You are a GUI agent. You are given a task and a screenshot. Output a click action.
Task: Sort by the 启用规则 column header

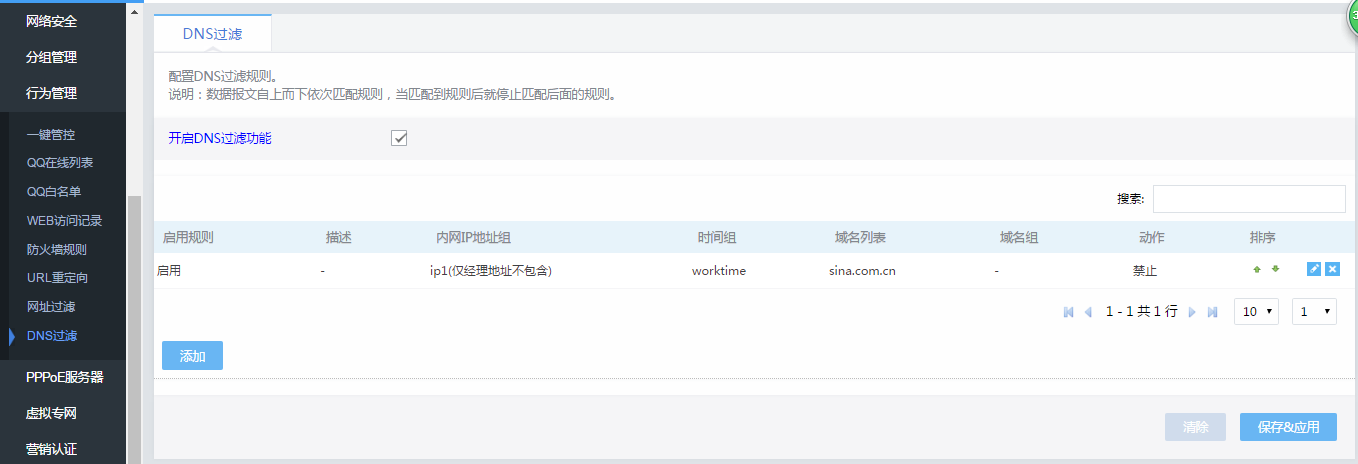188,238
